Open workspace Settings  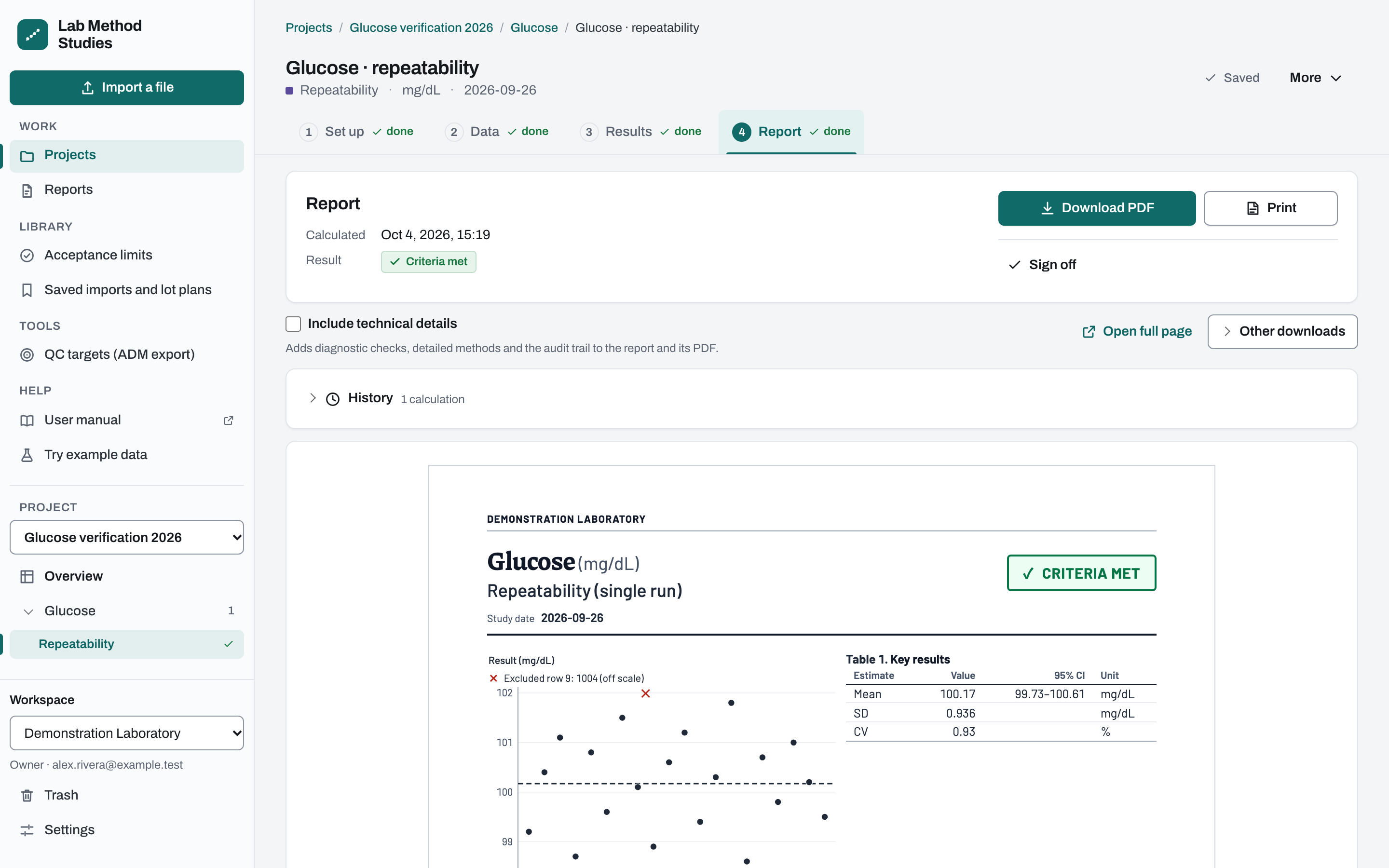pos(126,829)
